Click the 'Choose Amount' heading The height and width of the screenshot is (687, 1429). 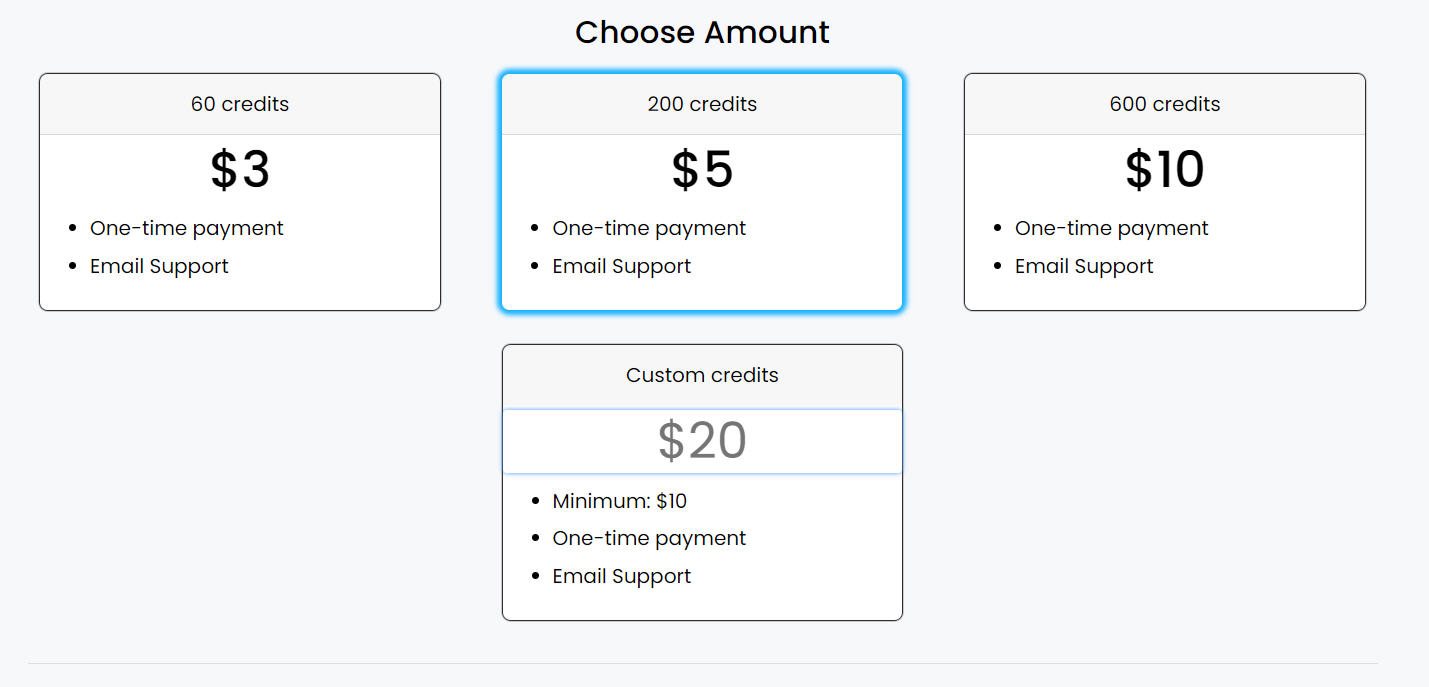702,32
